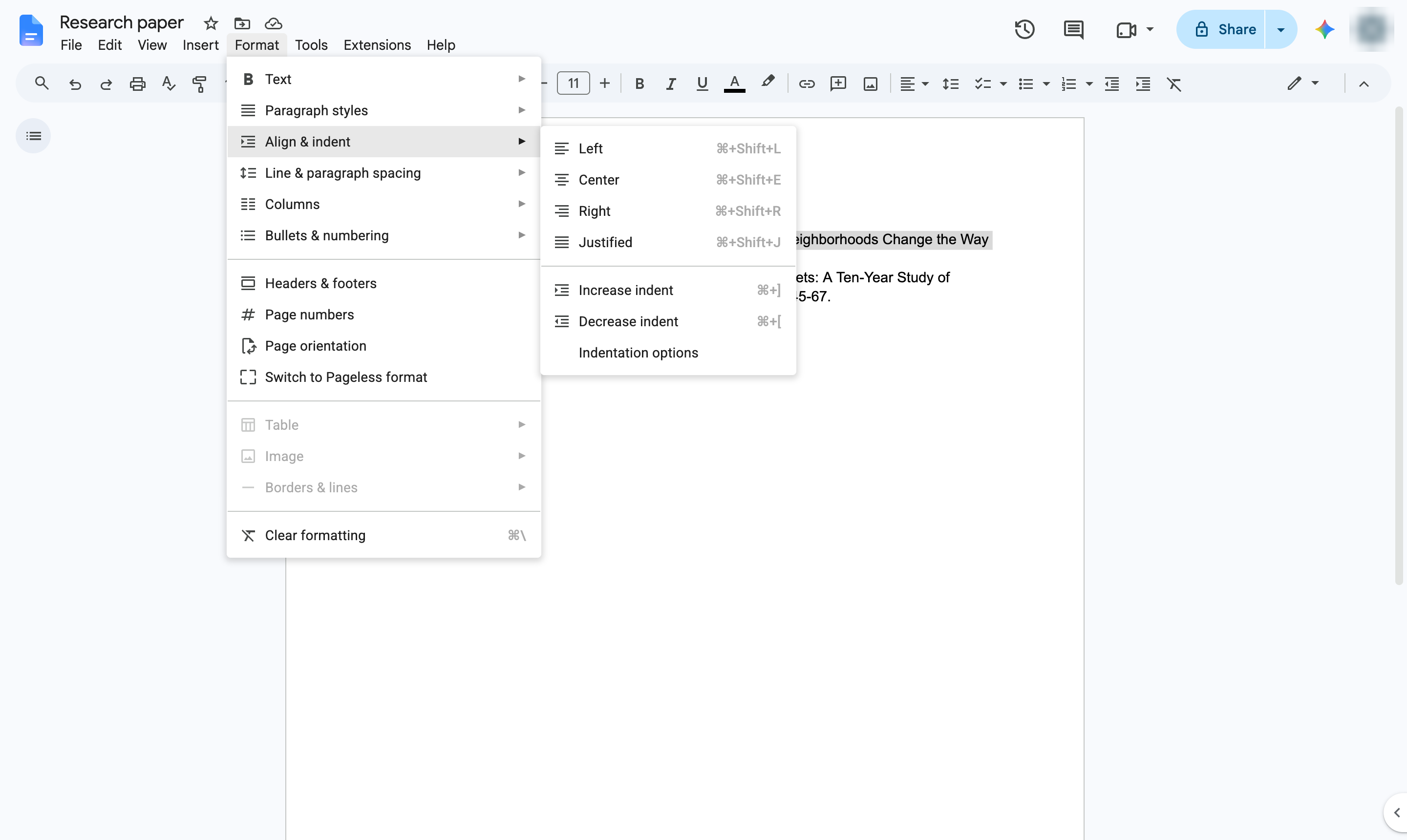Click the font size field showing 11
Image resolution: width=1407 pixels, height=840 pixels.
pos(573,83)
